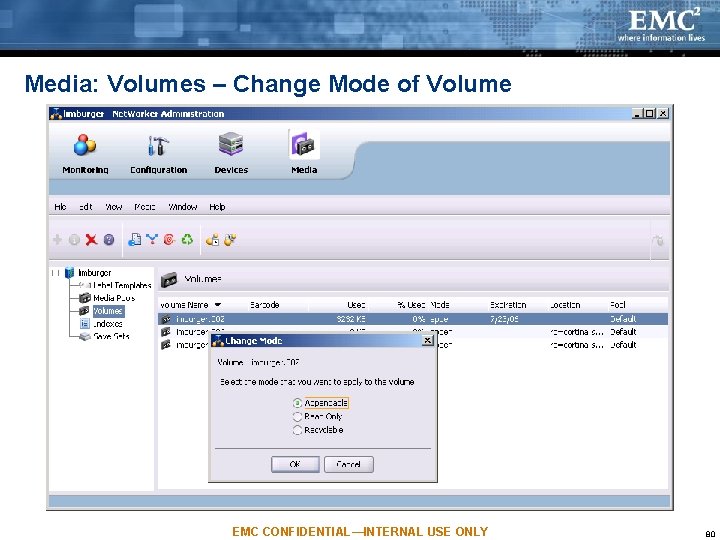The image size is (720, 540).
Task: Click the purple help toolbar icon
Action: [x=109, y=240]
